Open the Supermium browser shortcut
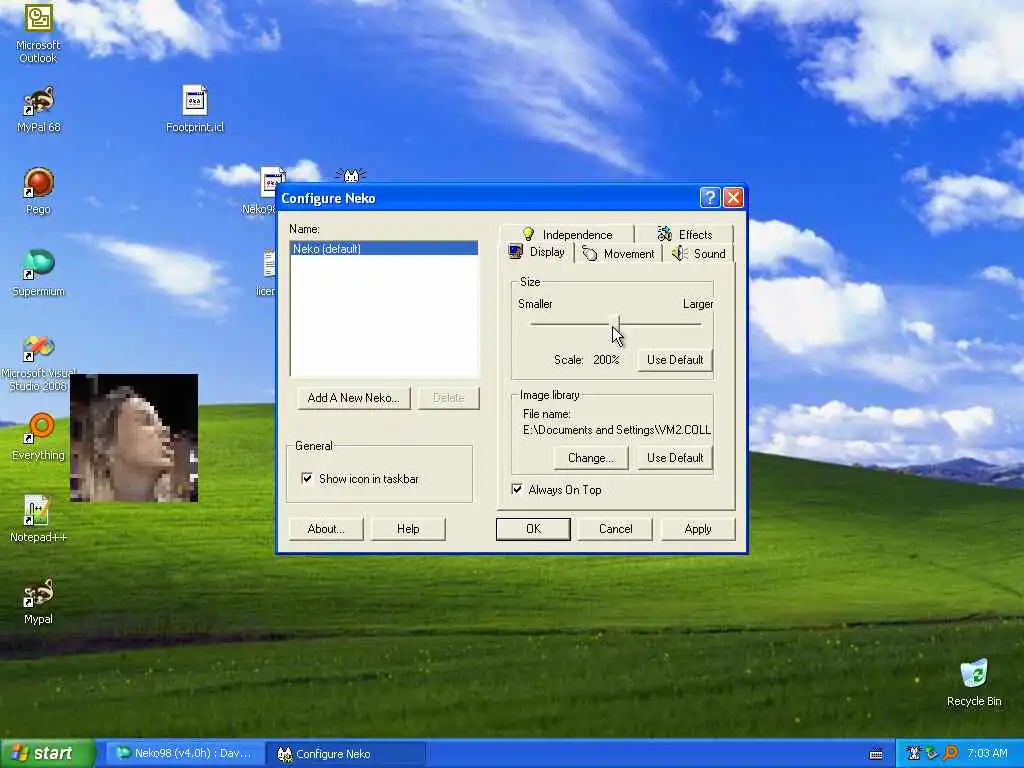 pyautogui.click(x=38, y=273)
